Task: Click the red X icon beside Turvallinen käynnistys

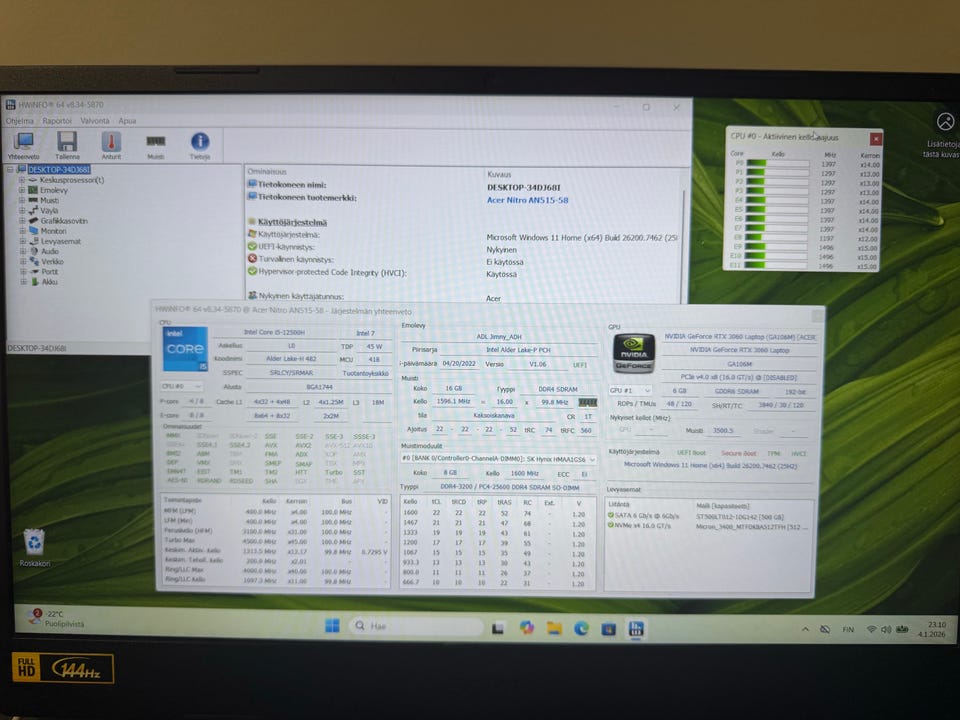Action: [252, 259]
